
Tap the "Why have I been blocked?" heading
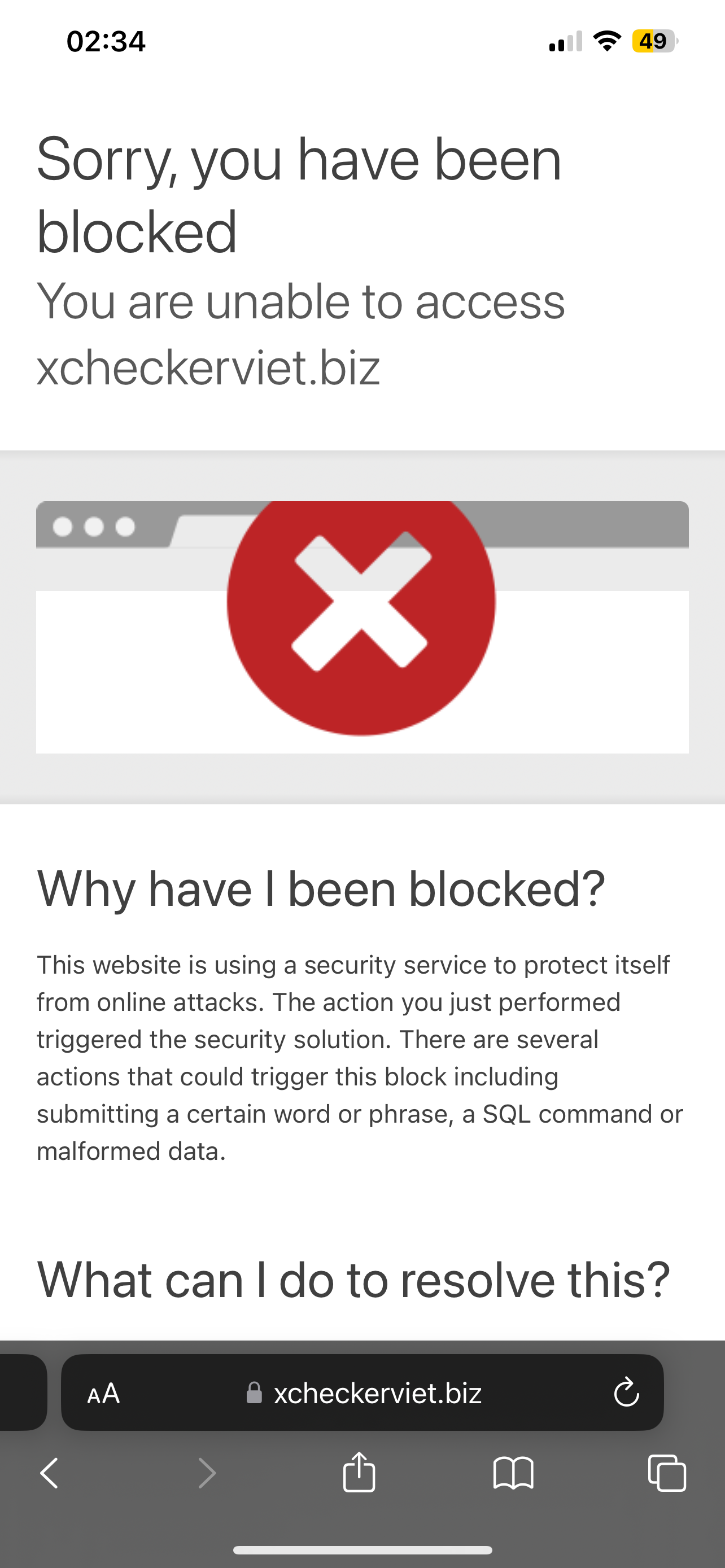(x=321, y=888)
